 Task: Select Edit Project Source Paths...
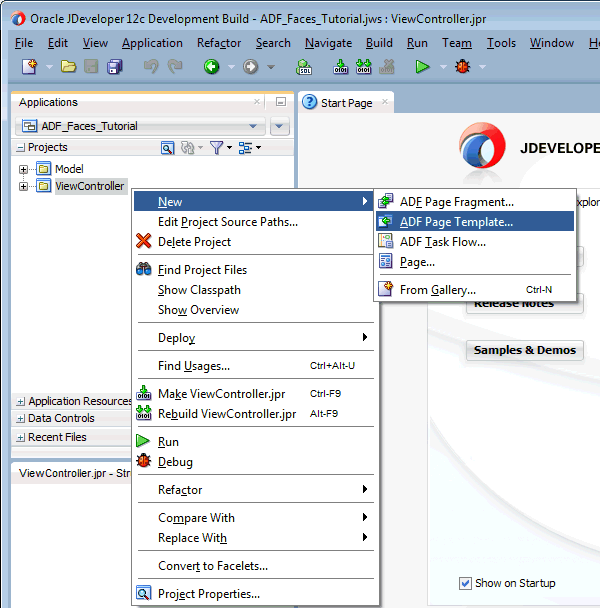[x=254, y=221]
